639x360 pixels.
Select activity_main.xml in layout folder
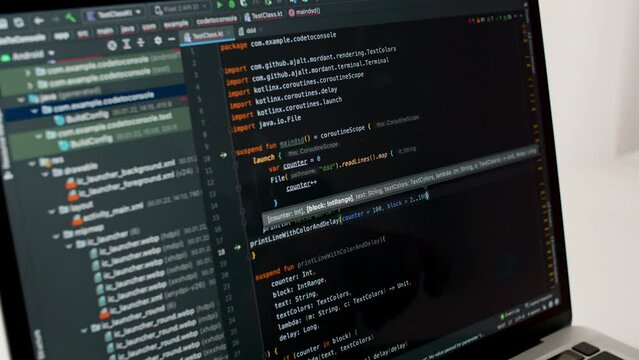tap(107, 214)
